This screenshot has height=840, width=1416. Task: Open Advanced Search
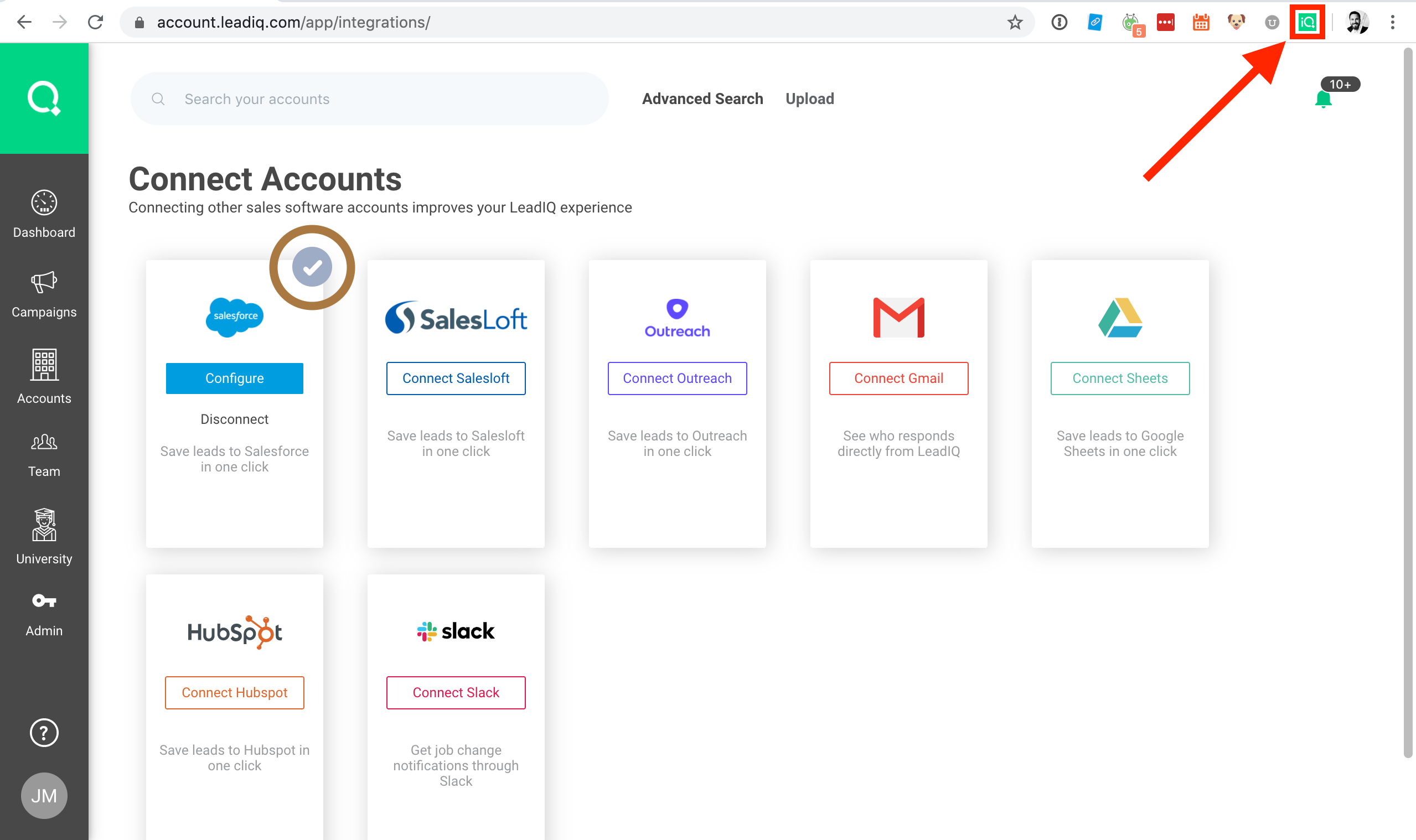click(x=702, y=99)
